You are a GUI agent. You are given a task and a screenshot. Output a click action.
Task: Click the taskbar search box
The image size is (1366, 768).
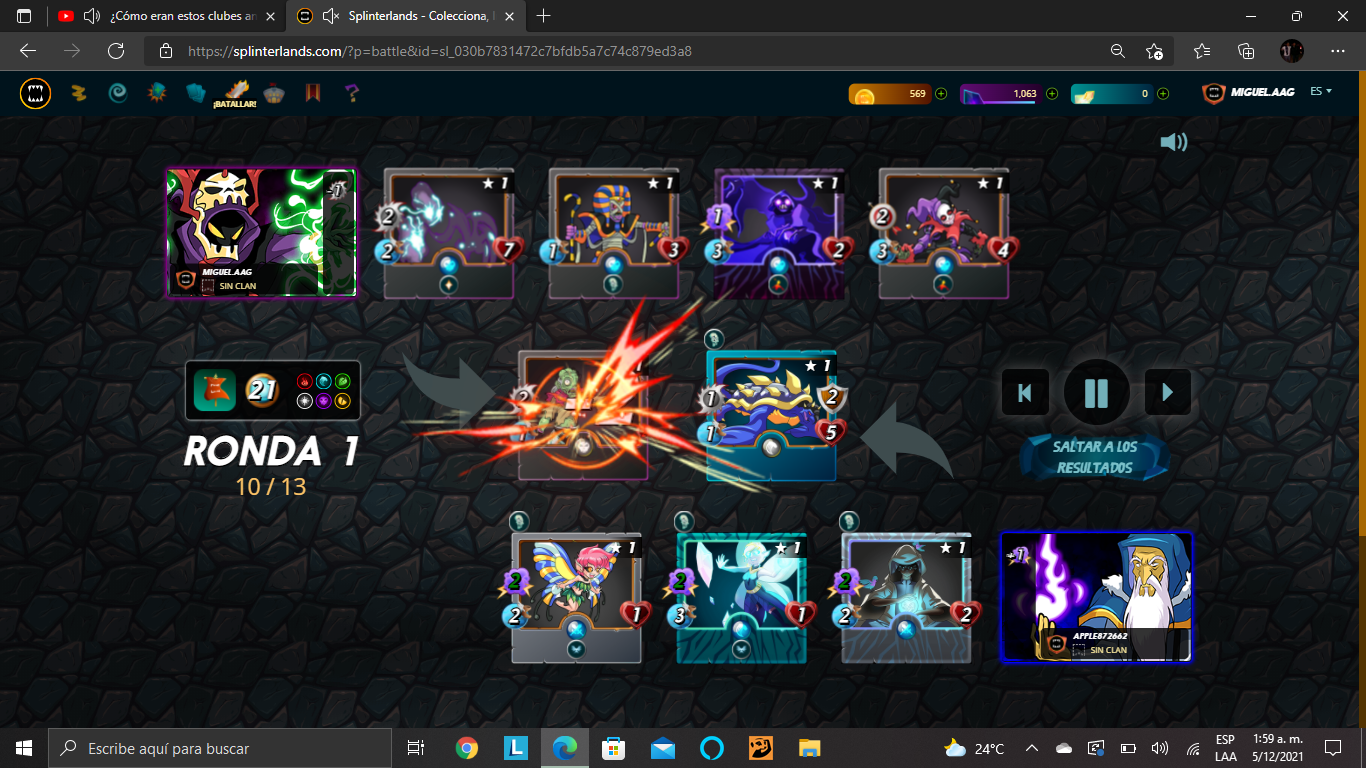(220, 748)
